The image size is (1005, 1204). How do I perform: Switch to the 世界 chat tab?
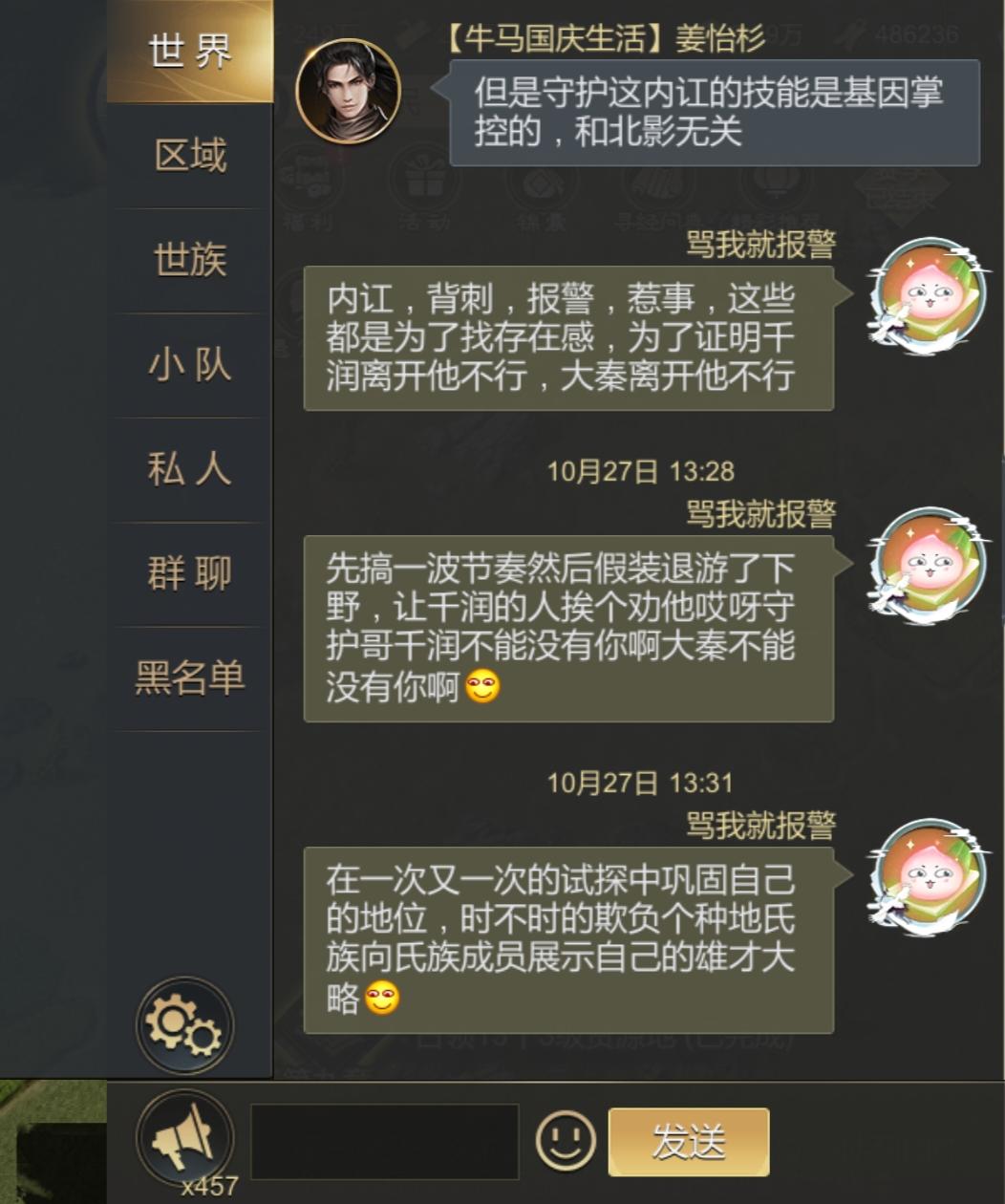pos(190,52)
